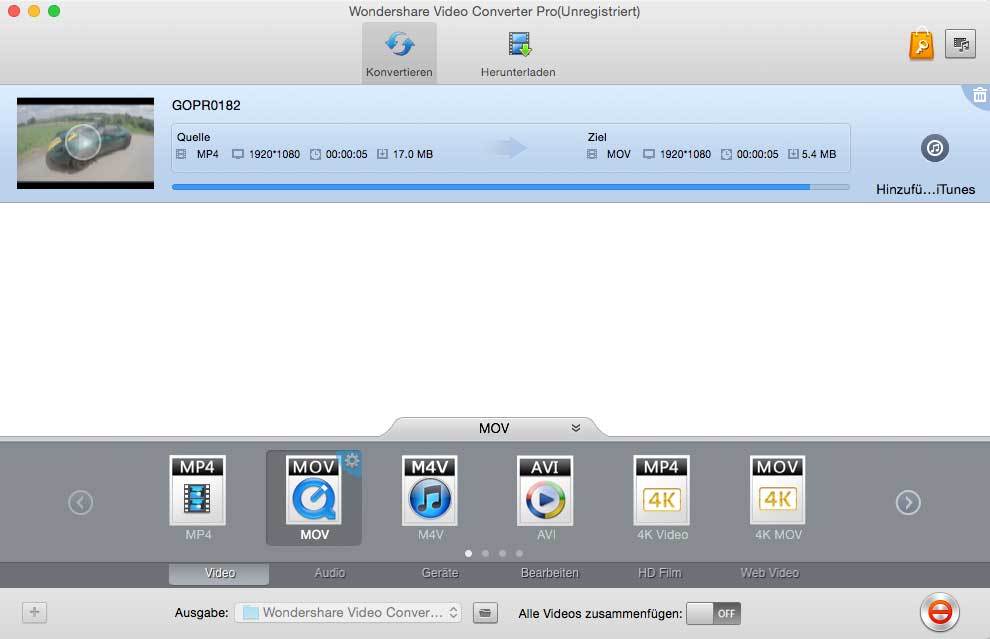
Task: Pick the 4K MOV output format
Action: (x=777, y=492)
